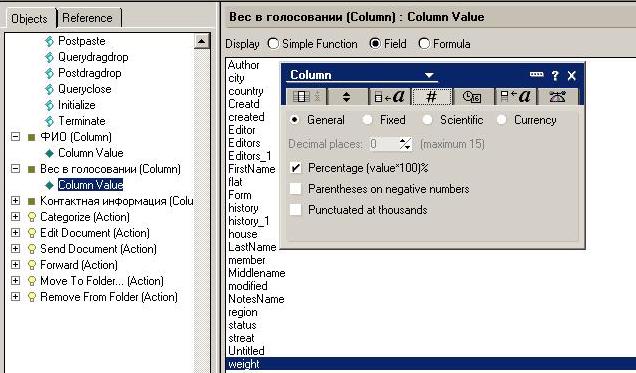
Task: Select the Formula display radio button
Action: tap(424, 43)
